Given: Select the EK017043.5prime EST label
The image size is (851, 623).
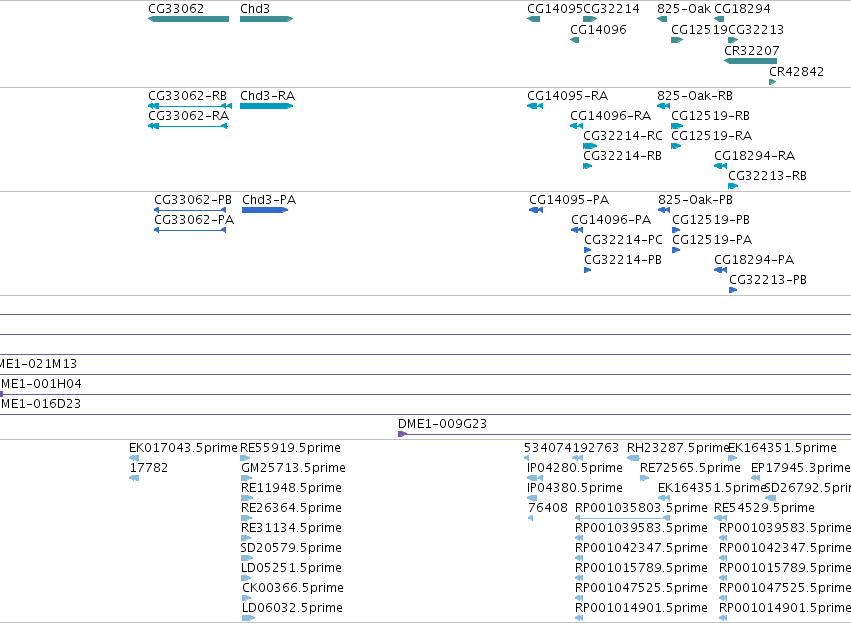Looking at the screenshot, I should click(183, 448).
